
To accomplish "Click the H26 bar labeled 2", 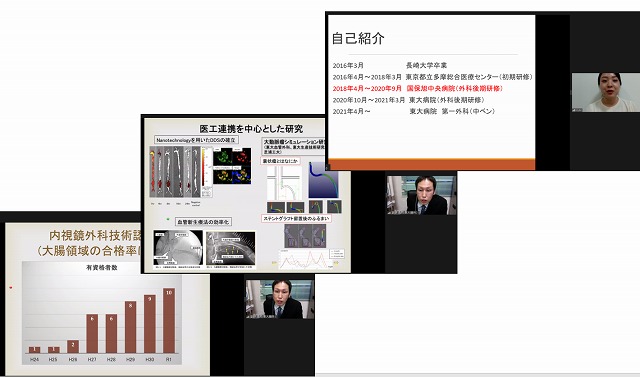I will coord(73,347).
